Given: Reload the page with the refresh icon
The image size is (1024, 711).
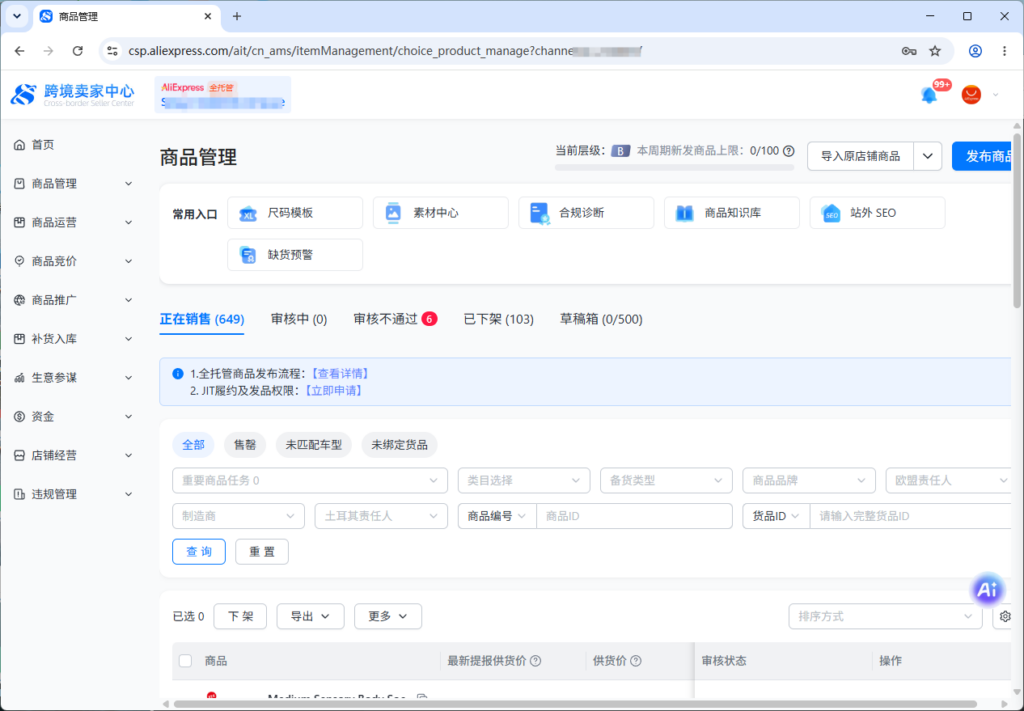Looking at the screenshot, I should coord(78,51).
